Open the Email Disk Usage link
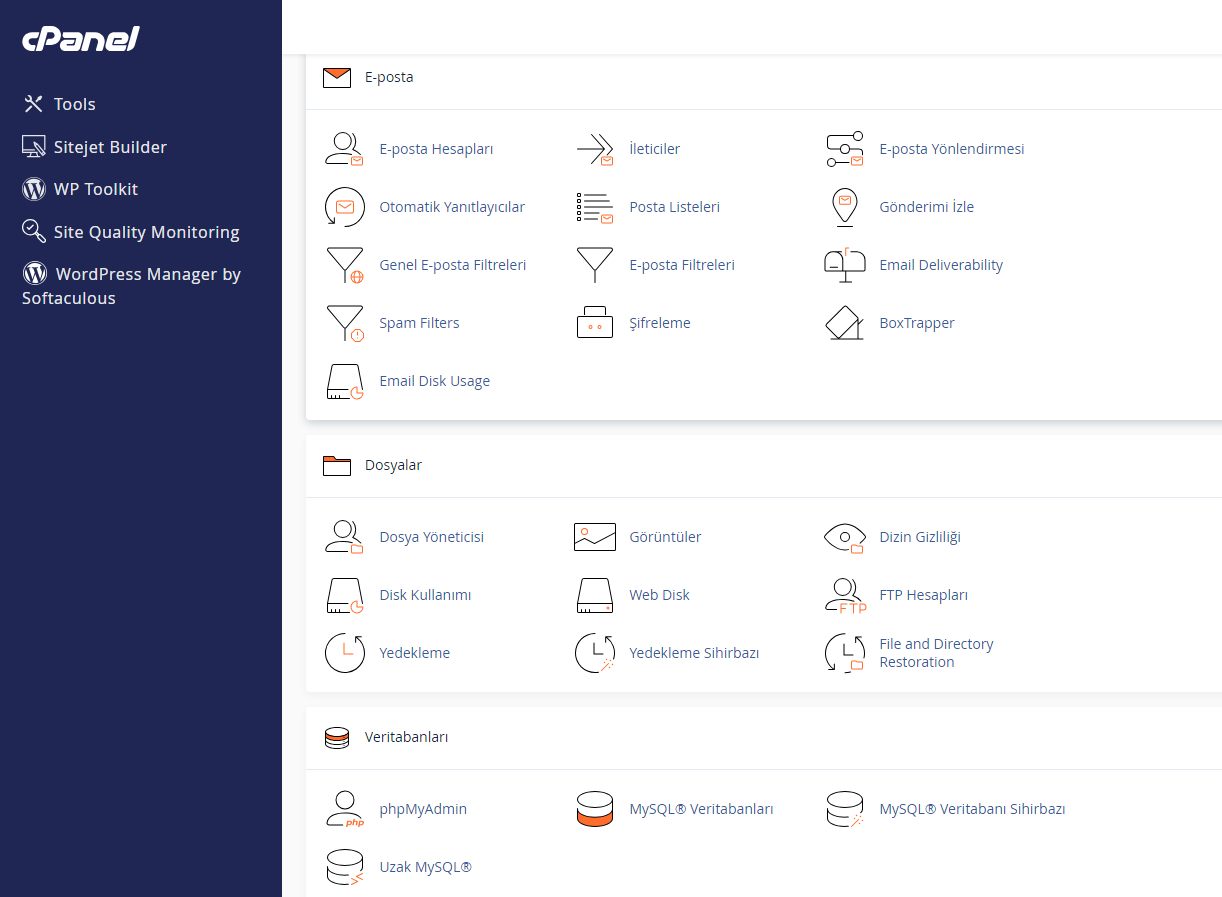The height and width of the screenshot is (897, 1222). coord(435,381)
